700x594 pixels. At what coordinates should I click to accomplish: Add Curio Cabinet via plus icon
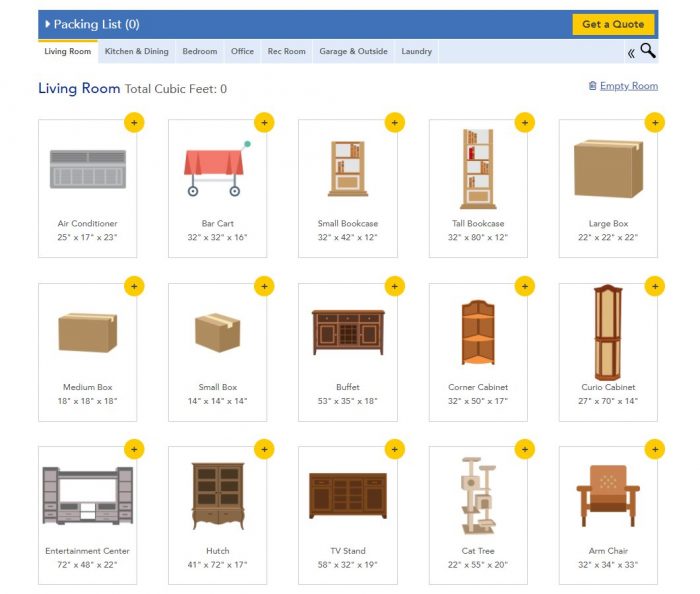(655, 286)
